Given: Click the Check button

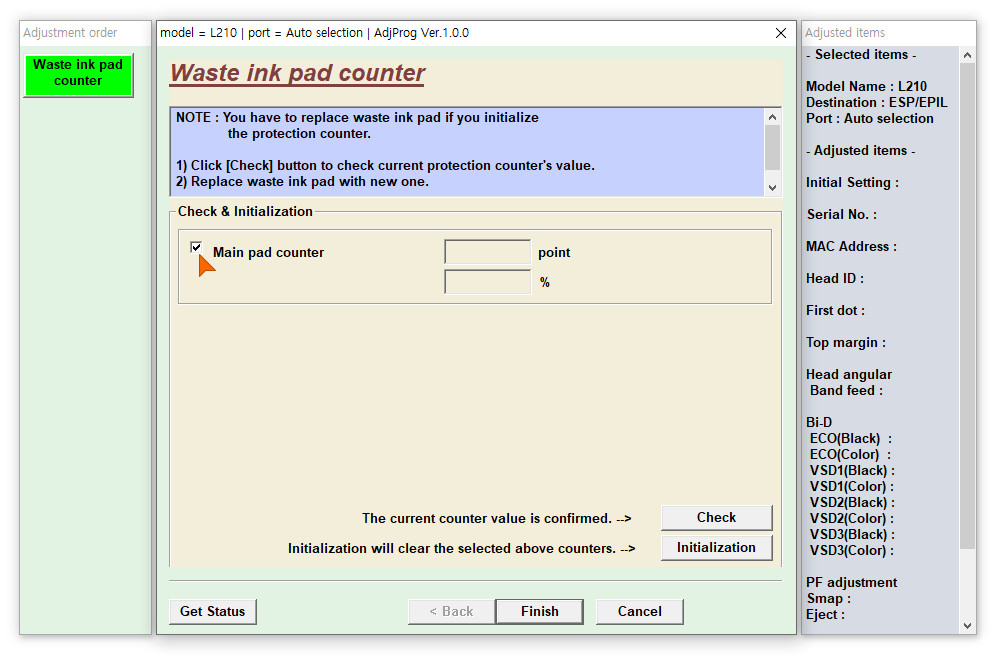Looking at the screenshot, I should [x=716, y=517].
